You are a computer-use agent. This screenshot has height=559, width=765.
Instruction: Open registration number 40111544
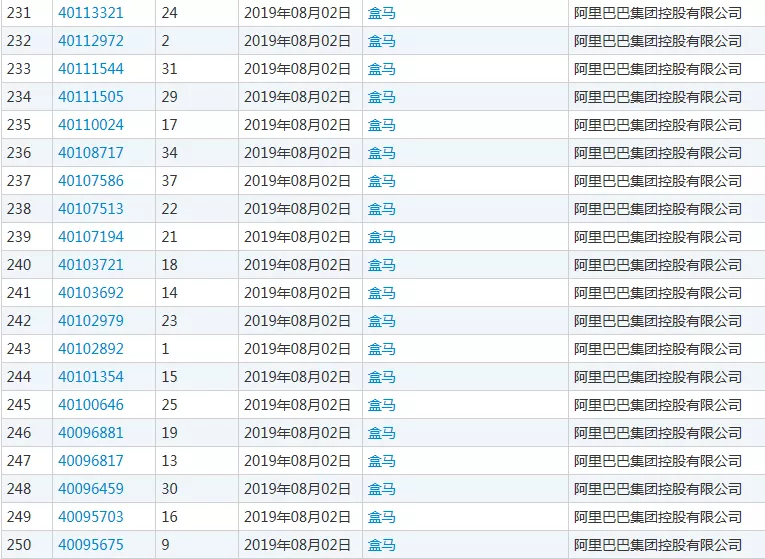point(91,69)
